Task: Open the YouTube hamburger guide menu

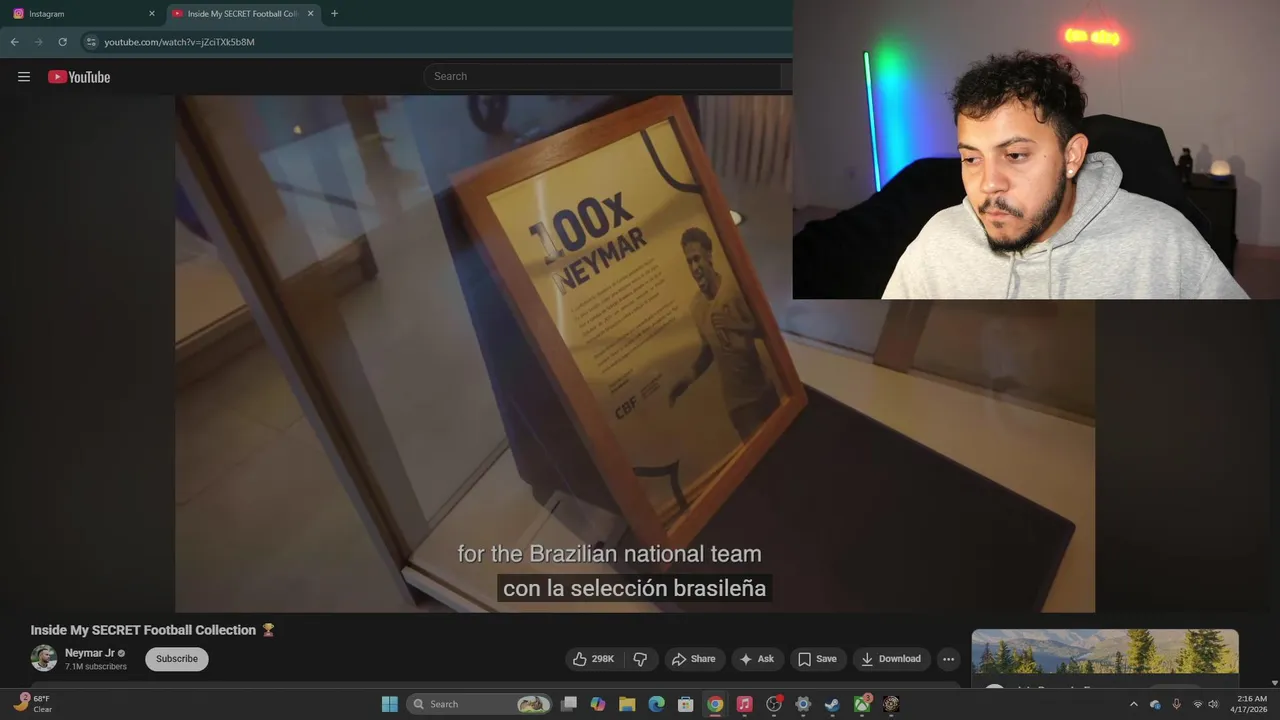Action: 24,77
